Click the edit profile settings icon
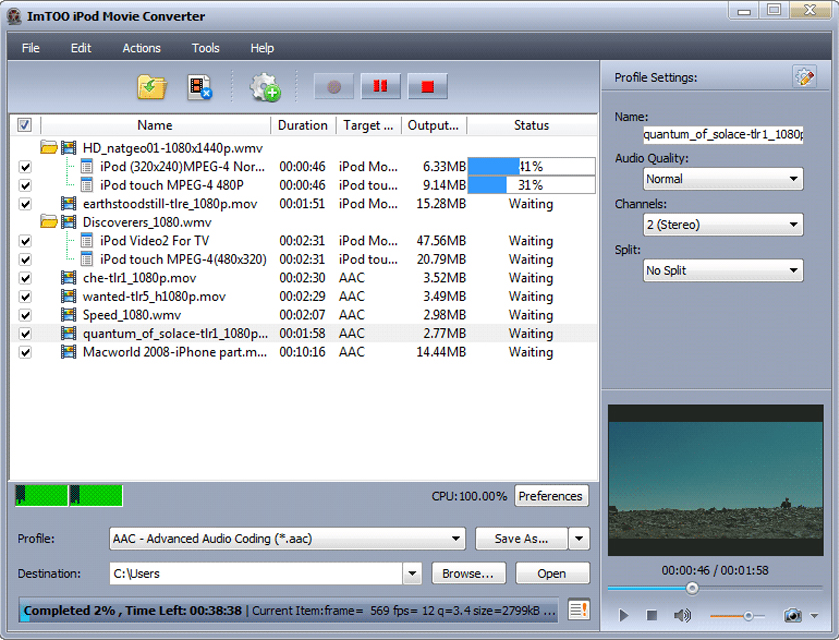The image size is (839, 640). coord(804,77)
